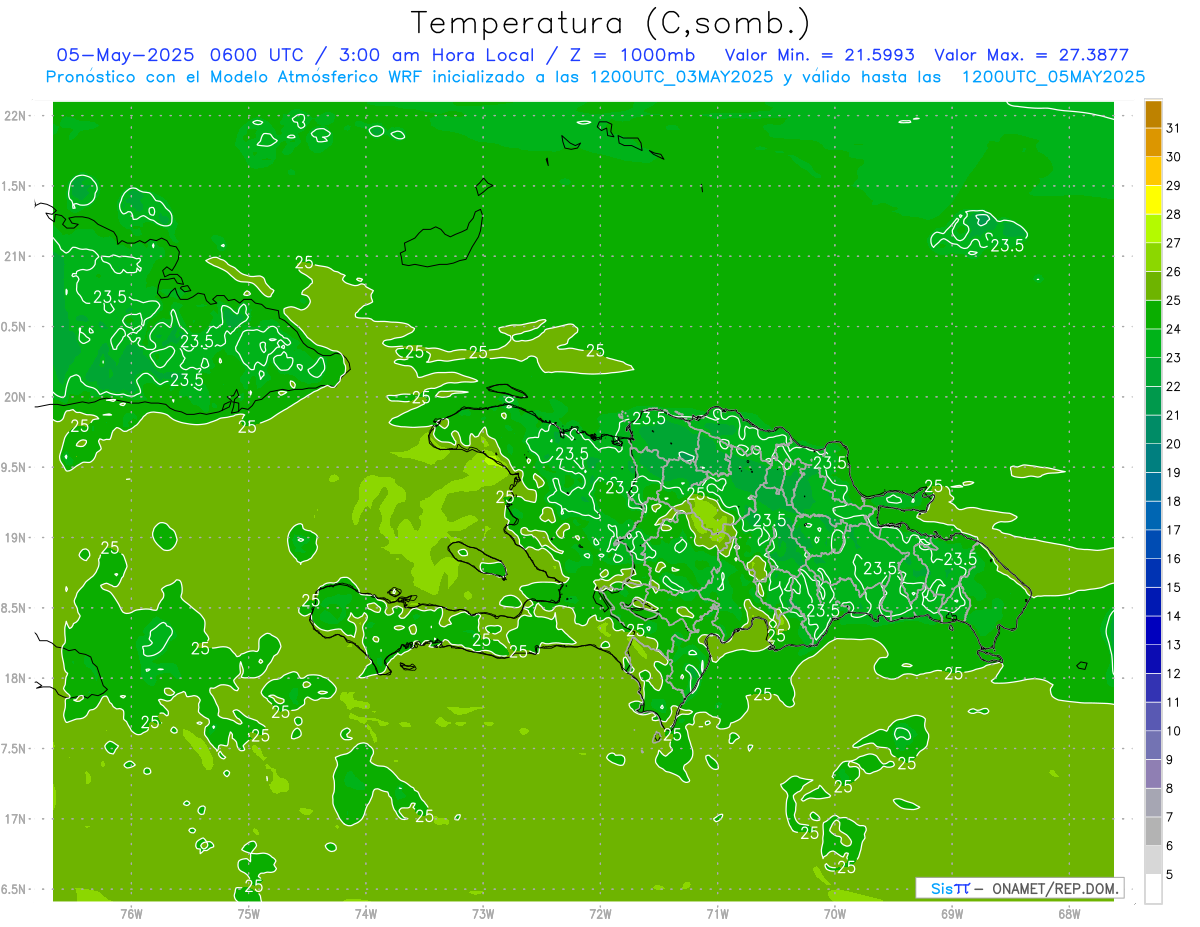Pick the gray legend band between 6 and 7
This screenshot has height=927, width=1200.
click(1153, 831)
